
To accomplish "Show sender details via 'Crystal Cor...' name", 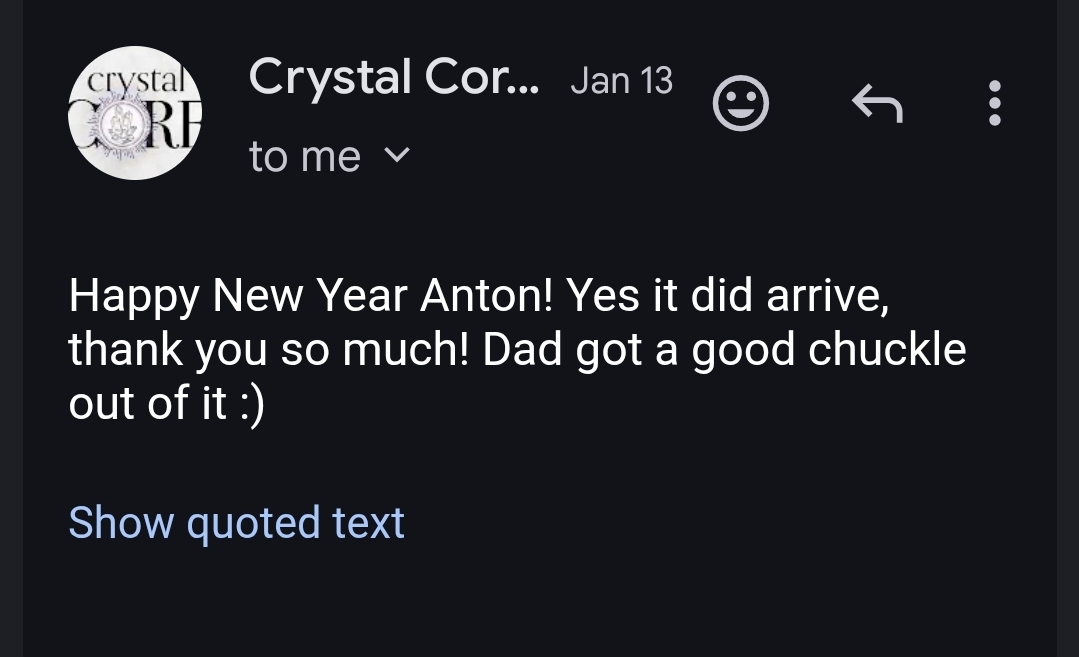I will coord(393,78).
